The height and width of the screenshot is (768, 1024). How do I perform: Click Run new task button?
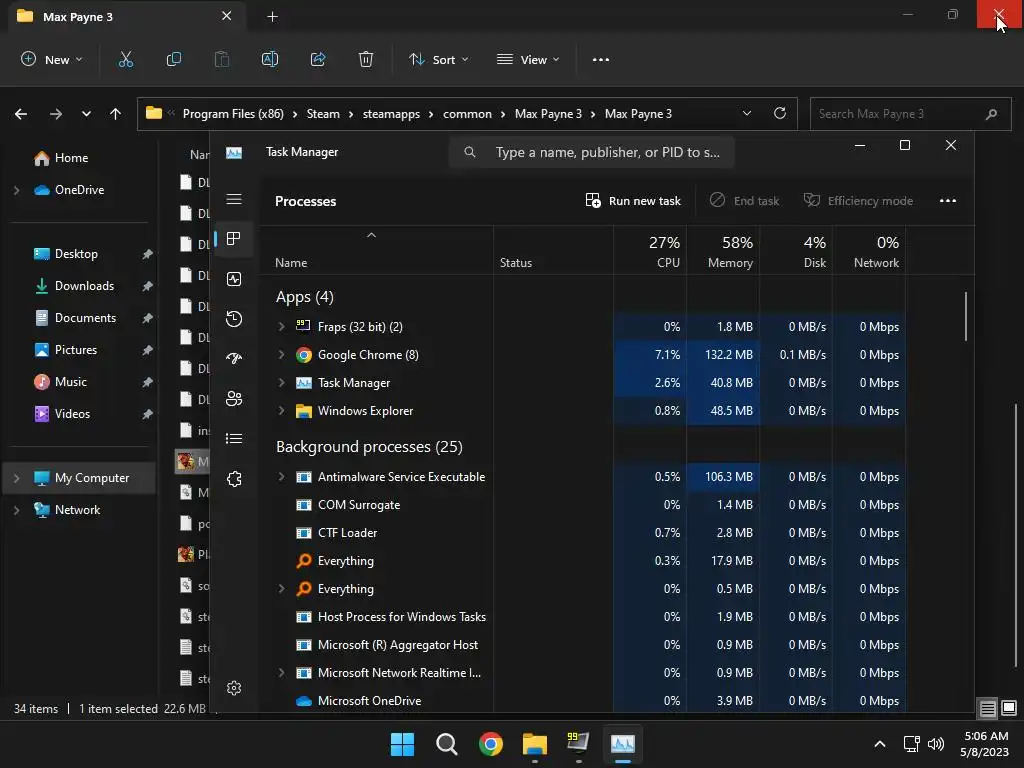tap(633, 200)
